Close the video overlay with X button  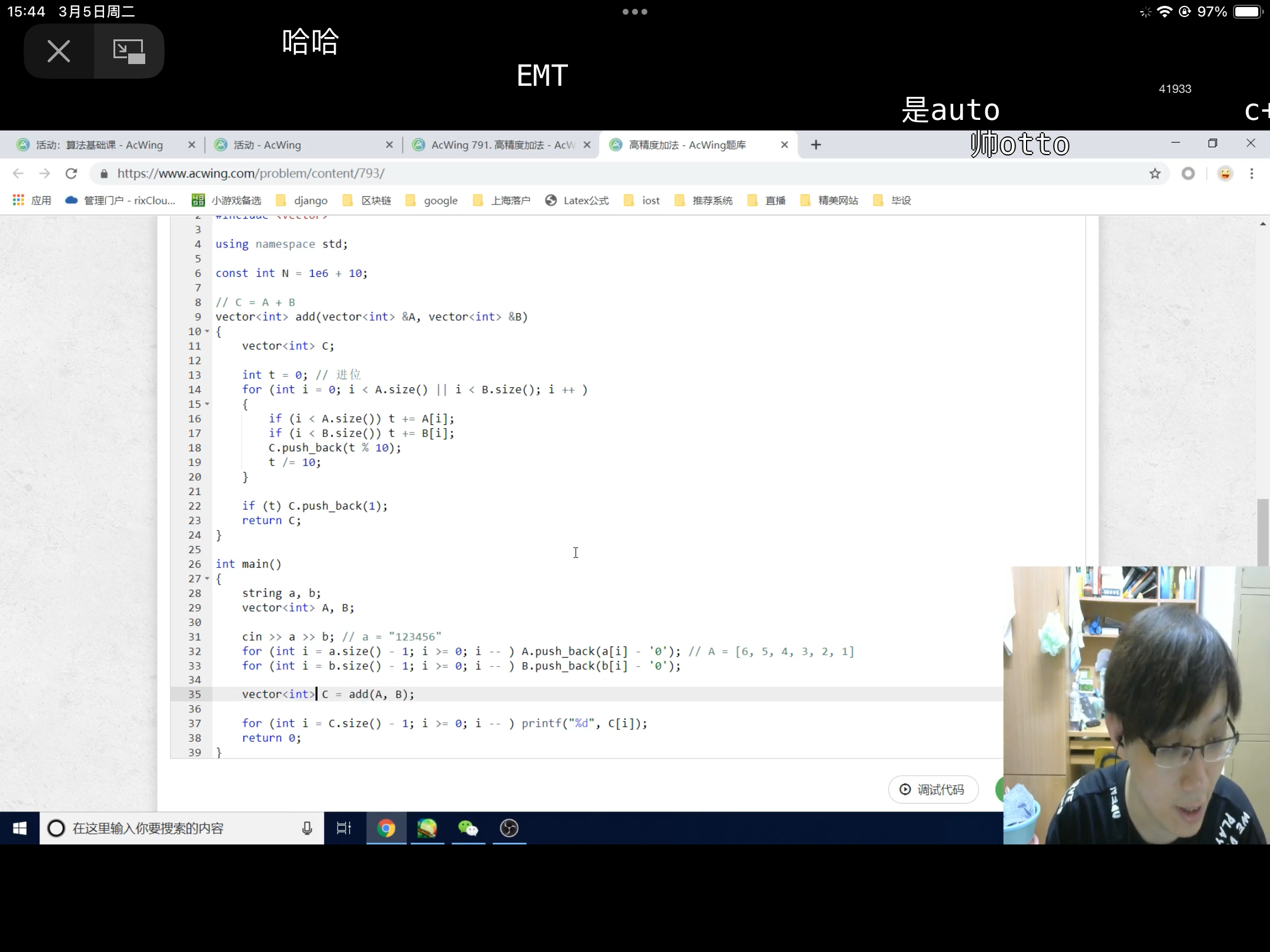(x=58, y=51)
